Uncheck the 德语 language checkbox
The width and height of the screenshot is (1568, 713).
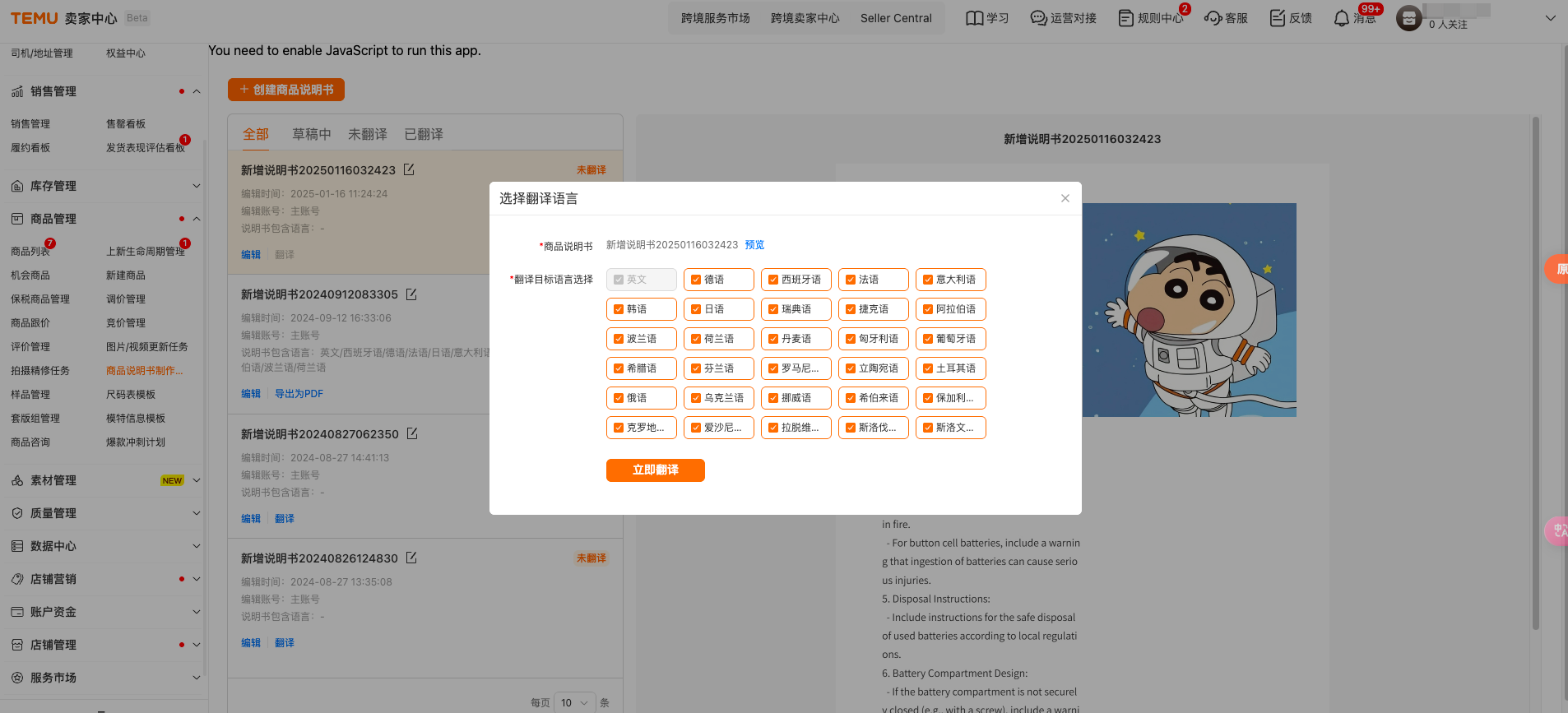click(x=696, y=280)
